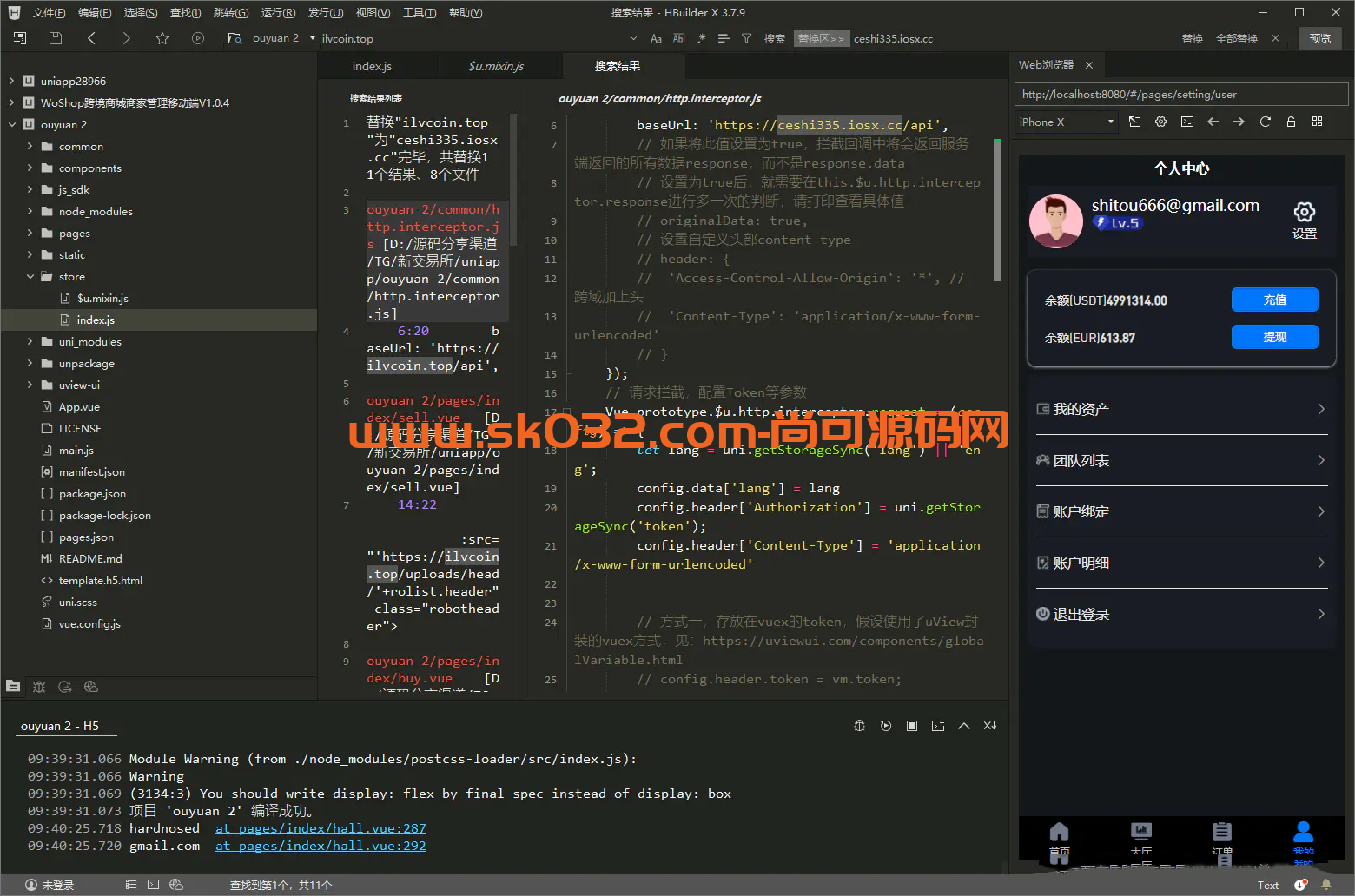Collapse the store folder
Image resolution: width=1355 pixels, height=896 pixels.
point(30,276)
